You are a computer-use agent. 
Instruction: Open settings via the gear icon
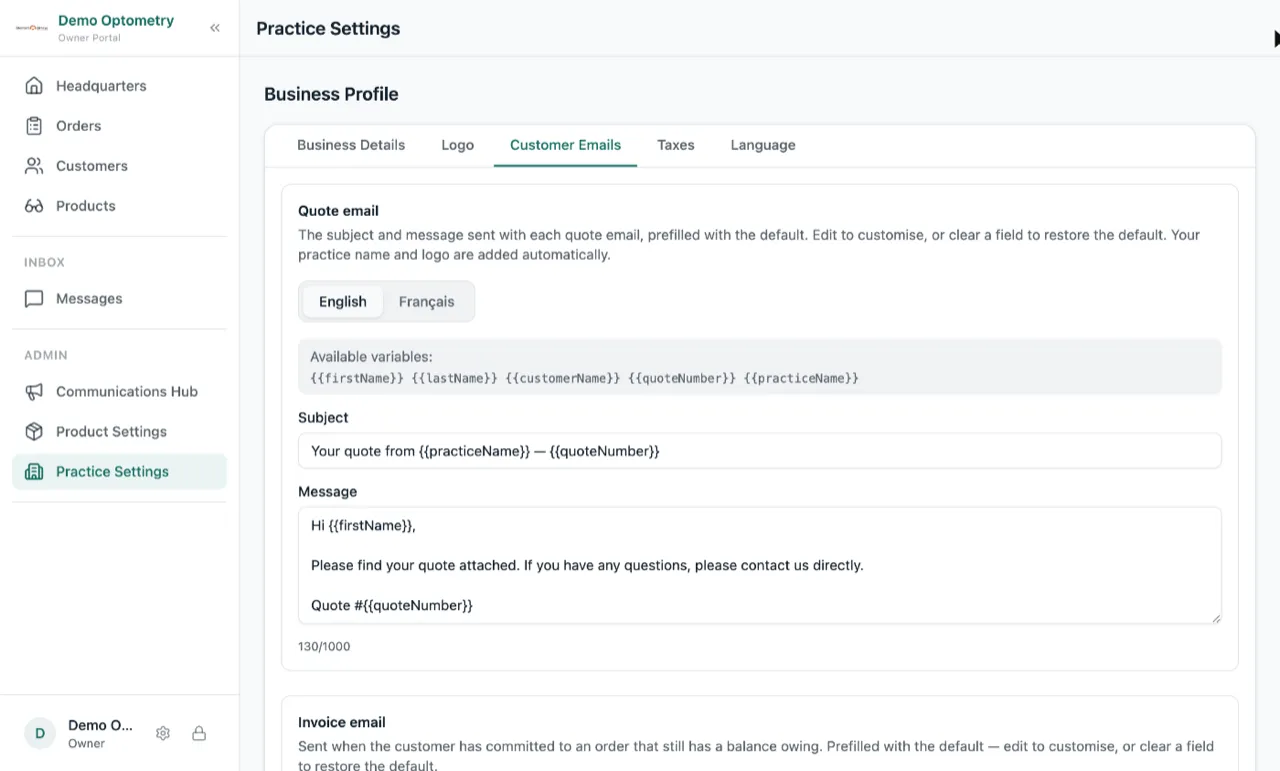tap(163, 733)
